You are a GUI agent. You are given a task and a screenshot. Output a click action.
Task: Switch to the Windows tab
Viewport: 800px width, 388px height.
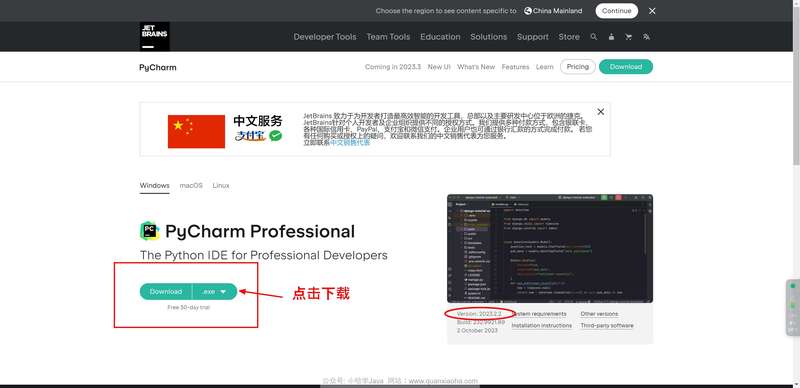pos(155,185)
